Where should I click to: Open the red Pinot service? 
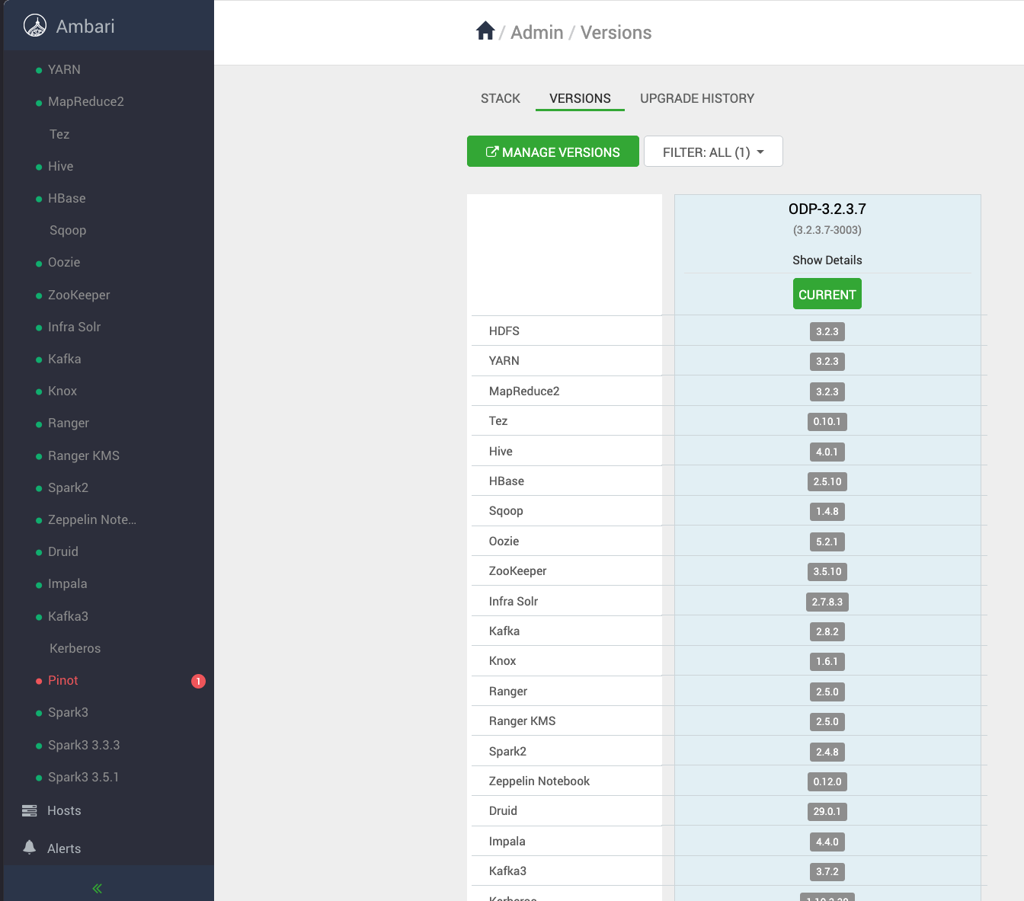pyautogui.click(x=63, y=680)
